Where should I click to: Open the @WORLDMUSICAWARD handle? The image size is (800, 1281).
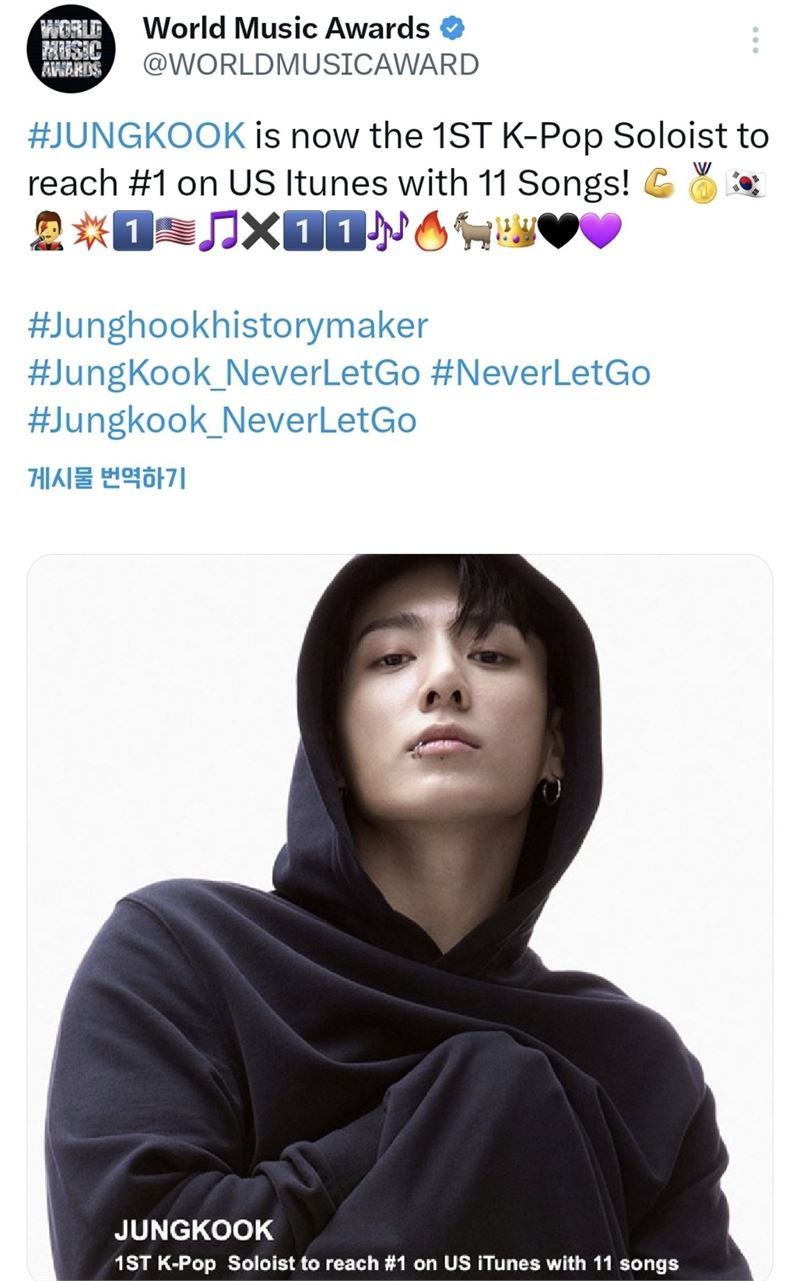pyautogui.click(x=311, y=65)
